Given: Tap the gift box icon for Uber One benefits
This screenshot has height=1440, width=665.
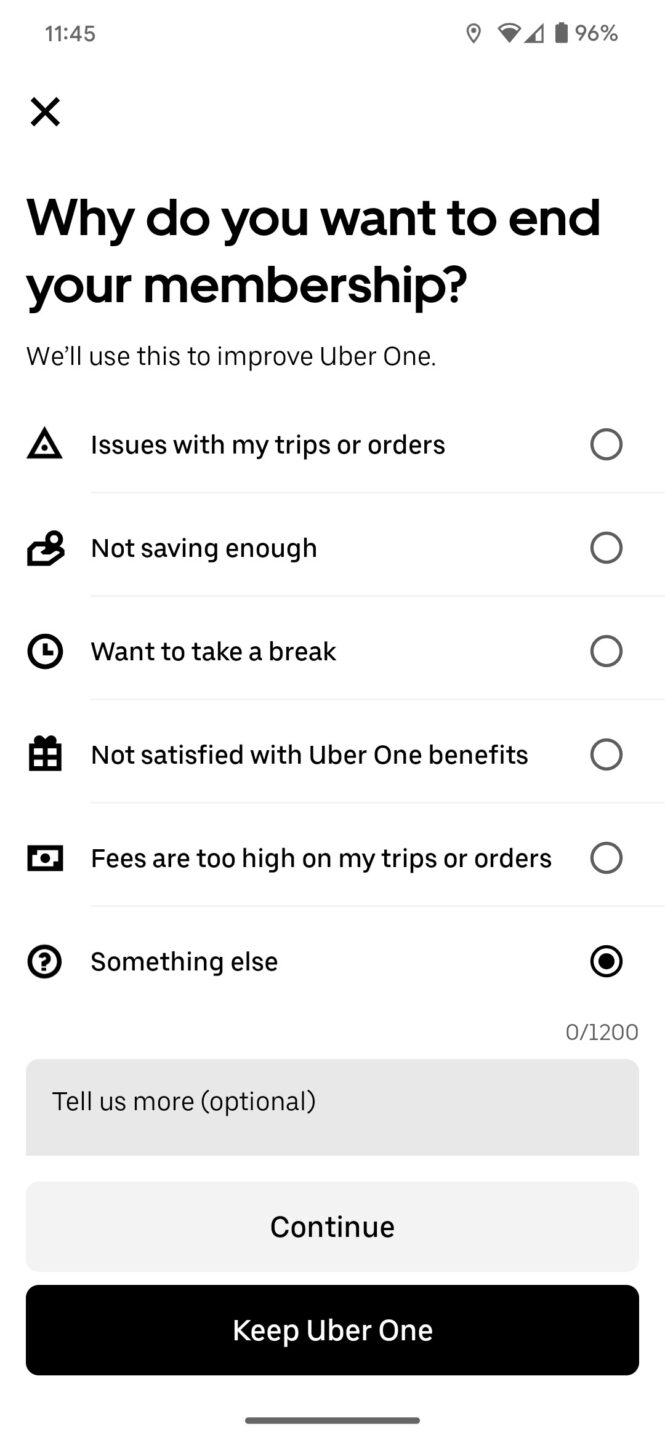Looking at the screenshot, I should [x=45, y=754].
